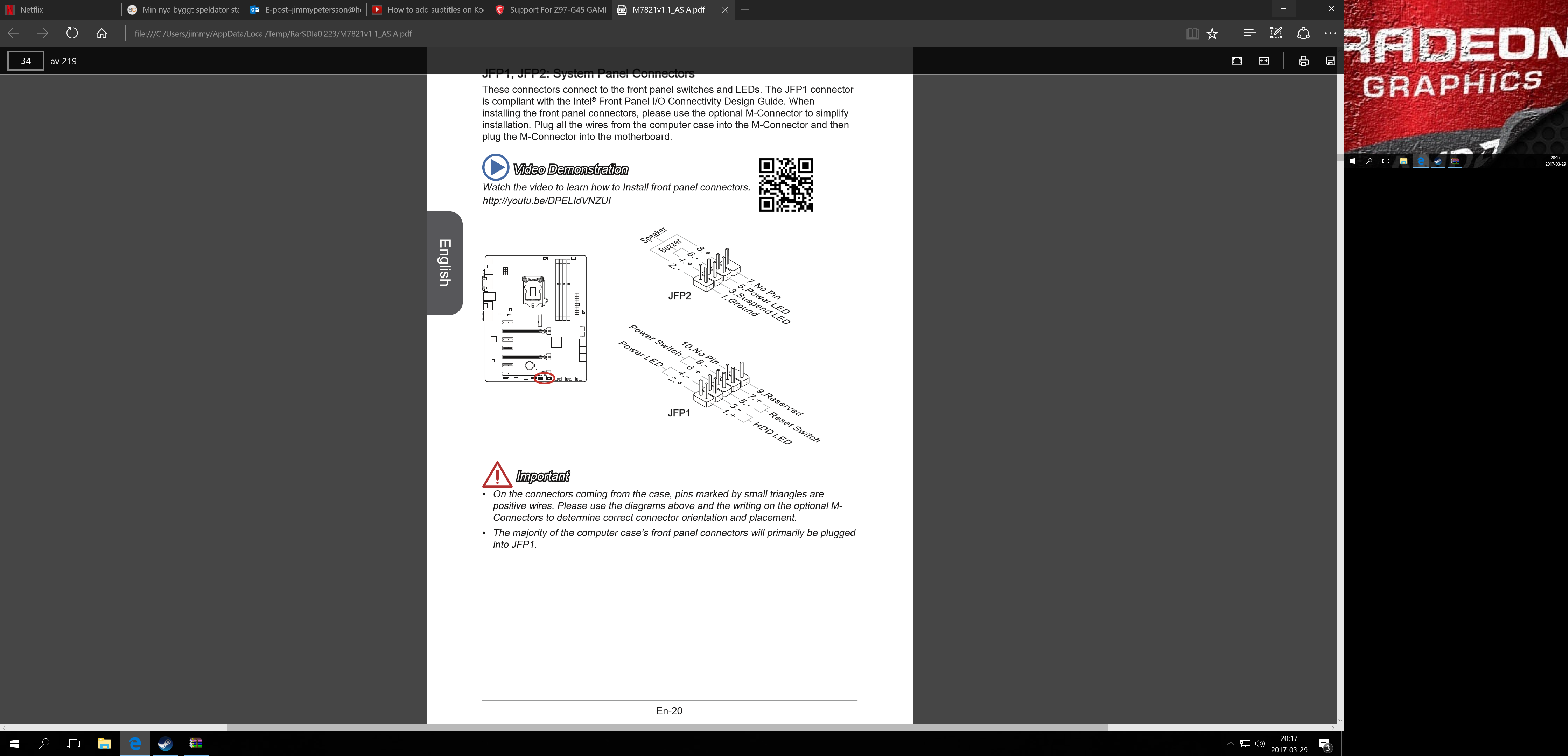Image resolution: width=1568 pixels, height=756 pixels.
Task: Click the QR code image
Action: (x=786, y=184)
